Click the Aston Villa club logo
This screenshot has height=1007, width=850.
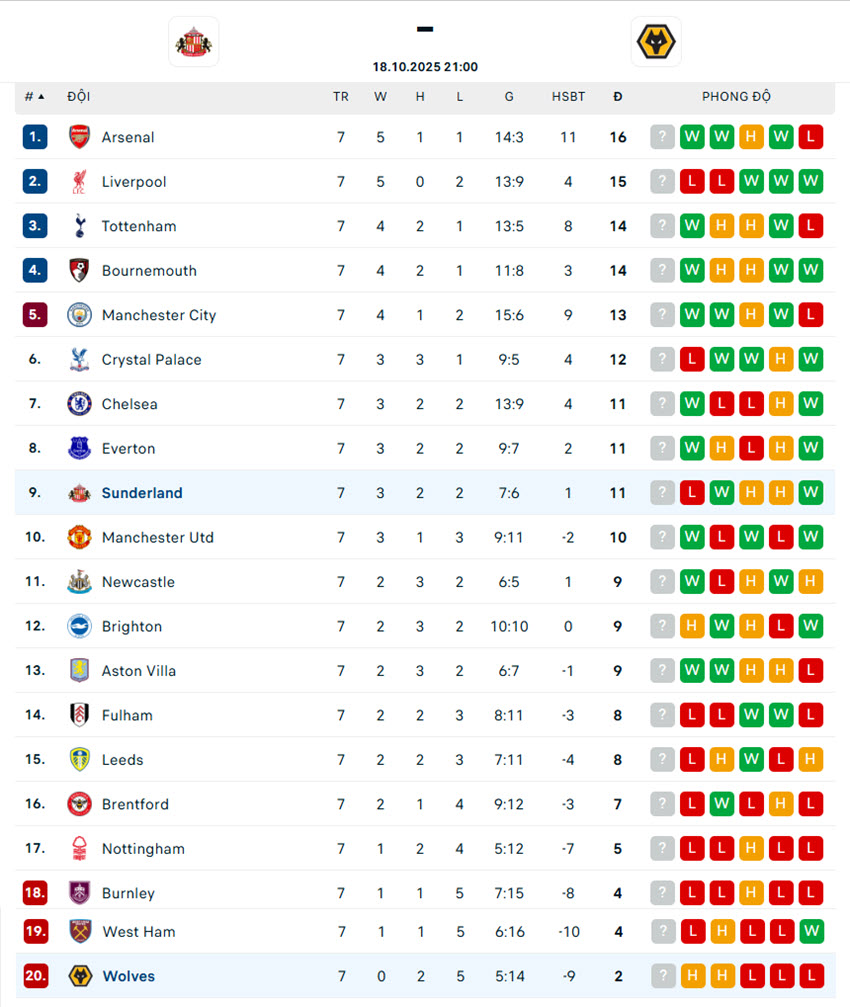(79, 671)
